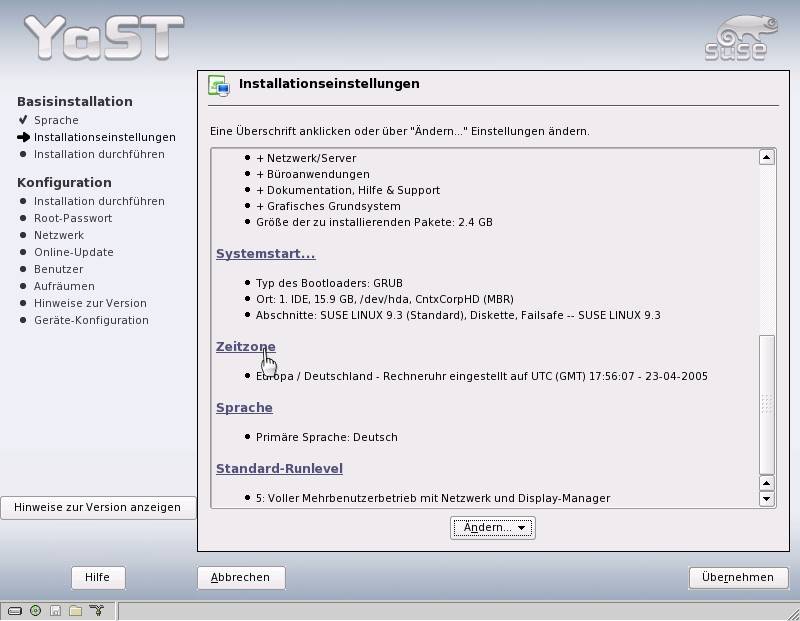This screenshot has height=621, width=800.
Task: Click the 'Europa / Deutschland' timezone line
Action: (x=482, y=377)
